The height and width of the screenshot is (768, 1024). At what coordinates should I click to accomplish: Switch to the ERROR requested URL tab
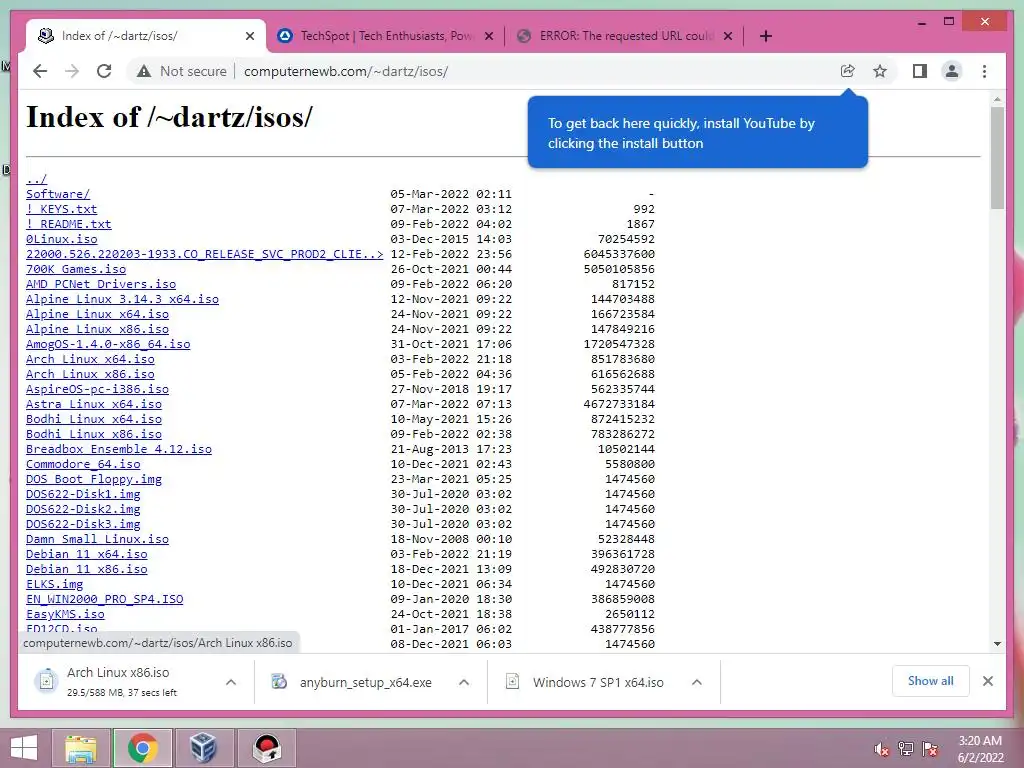point(625,36)
